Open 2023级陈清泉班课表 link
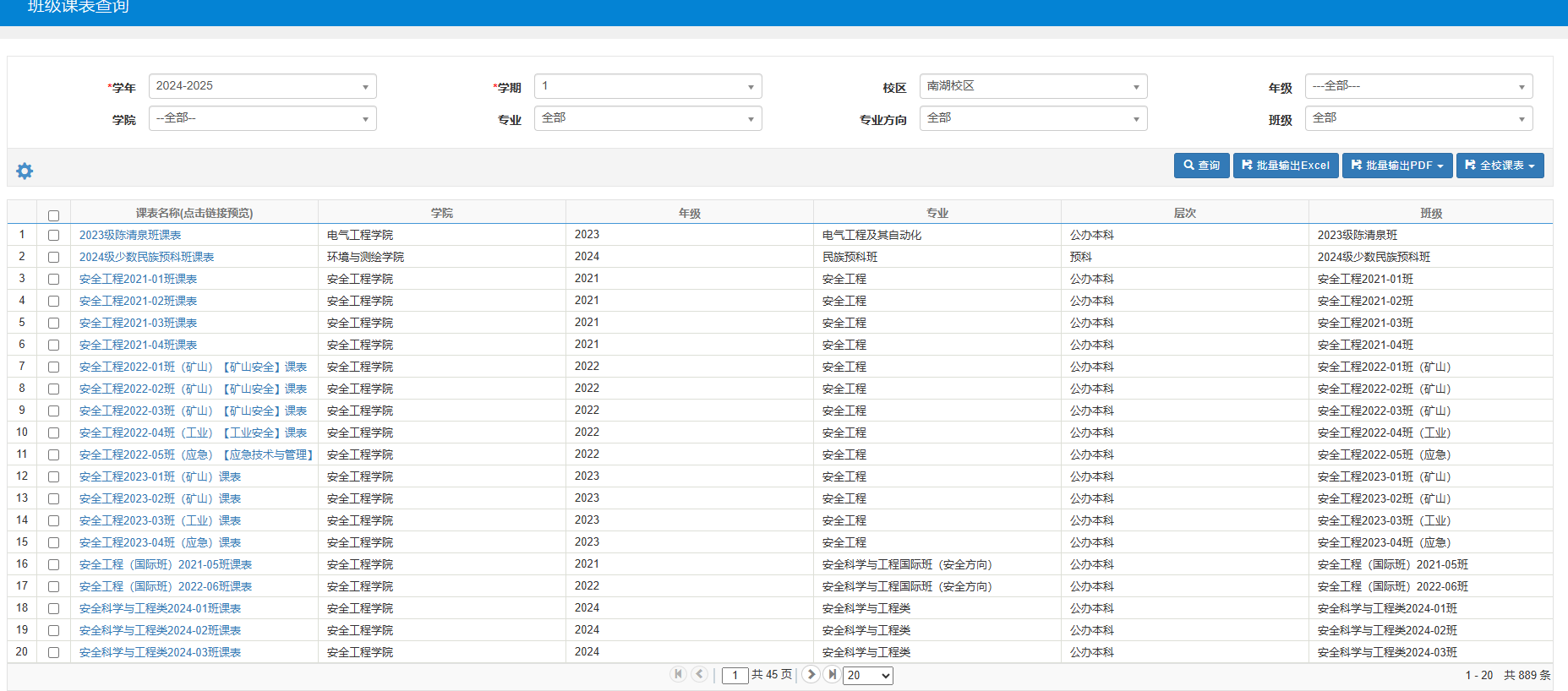Viewport: 1568px width, 691px height. click(x=130, y=235)
